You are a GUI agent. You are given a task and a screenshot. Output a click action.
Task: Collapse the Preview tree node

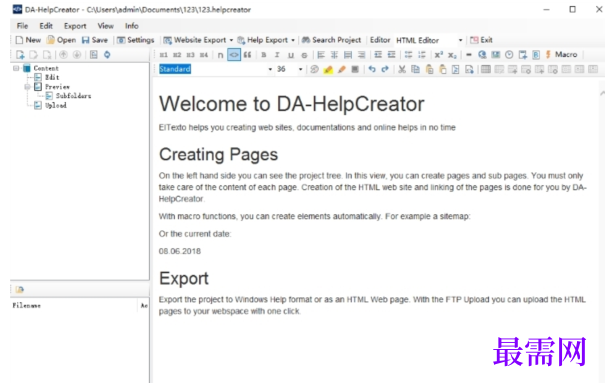(x=27, y=87)
